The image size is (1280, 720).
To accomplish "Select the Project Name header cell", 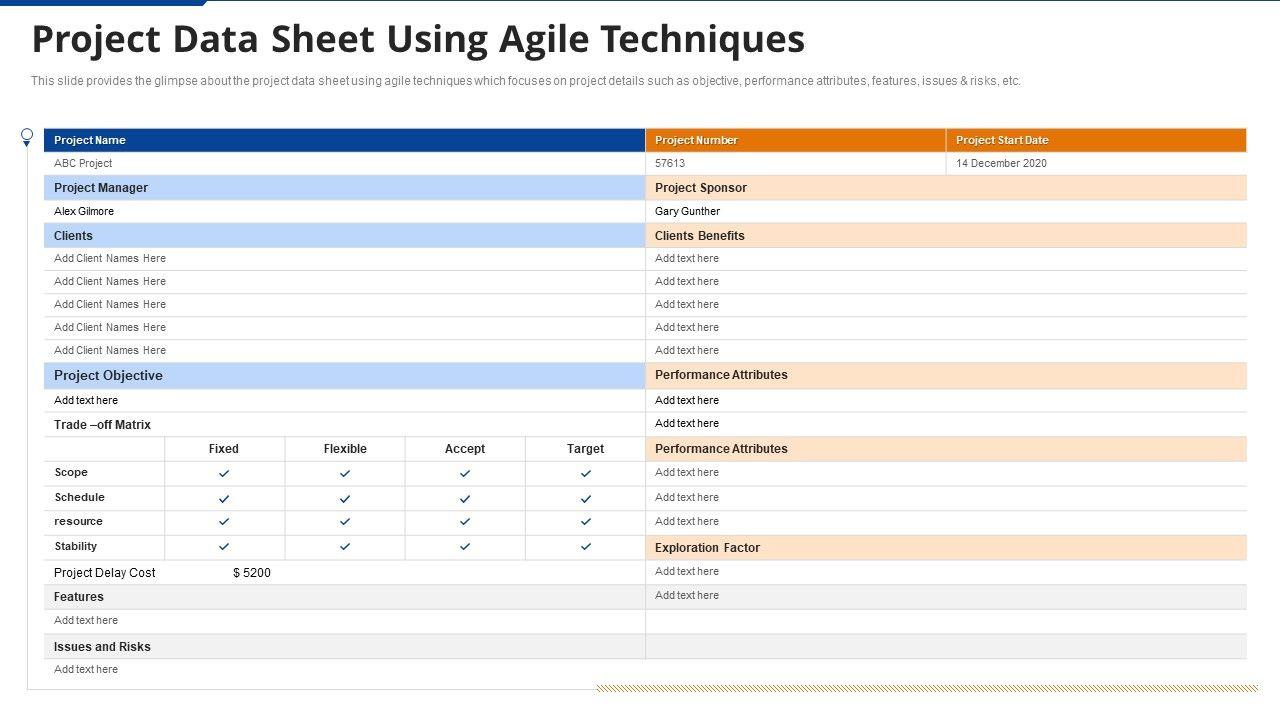I will coord(90,140).
